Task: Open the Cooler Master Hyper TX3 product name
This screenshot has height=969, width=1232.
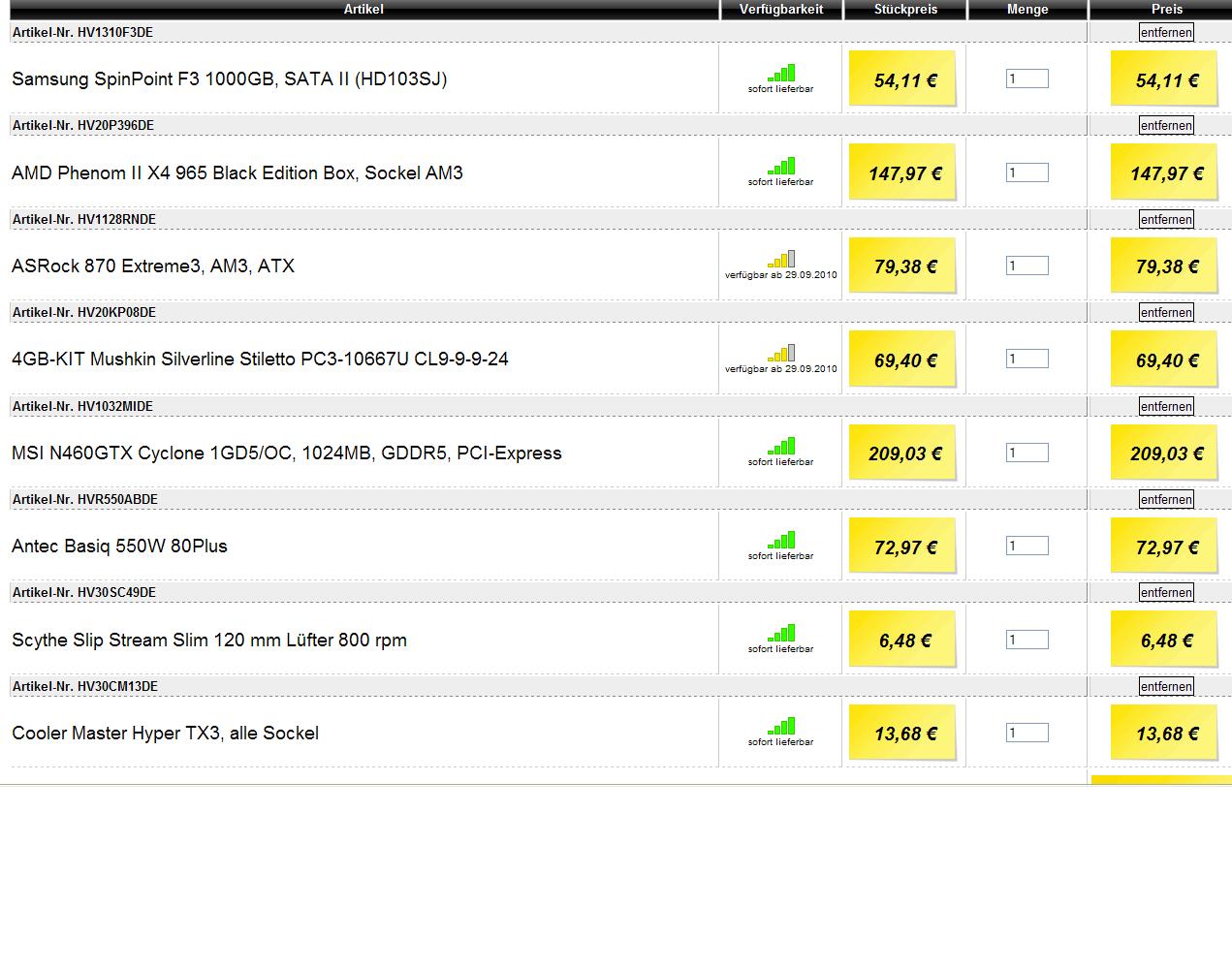Action: click(165, 733)
